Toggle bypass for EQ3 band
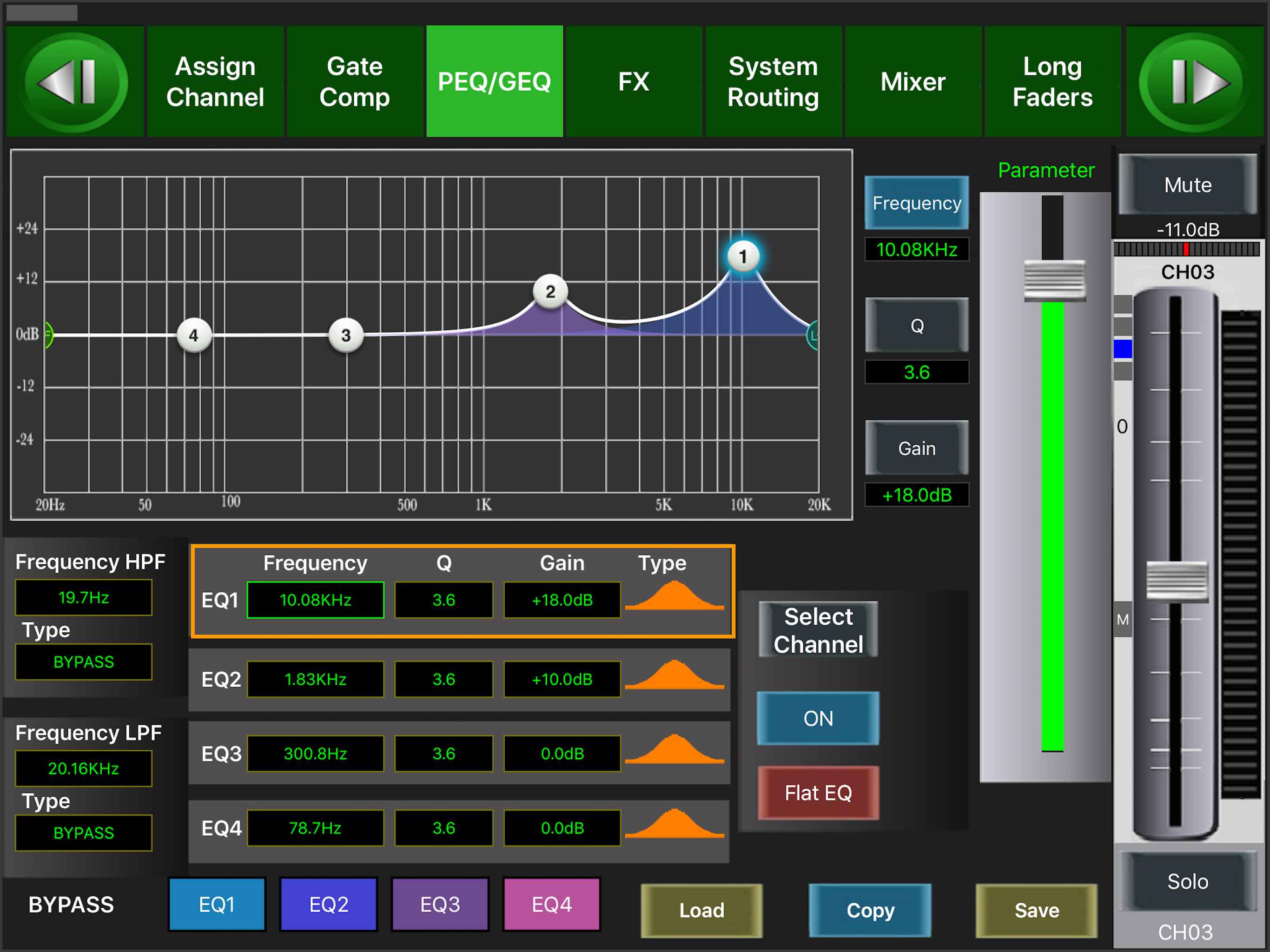The image size is (1270, 952). point(440,904)
